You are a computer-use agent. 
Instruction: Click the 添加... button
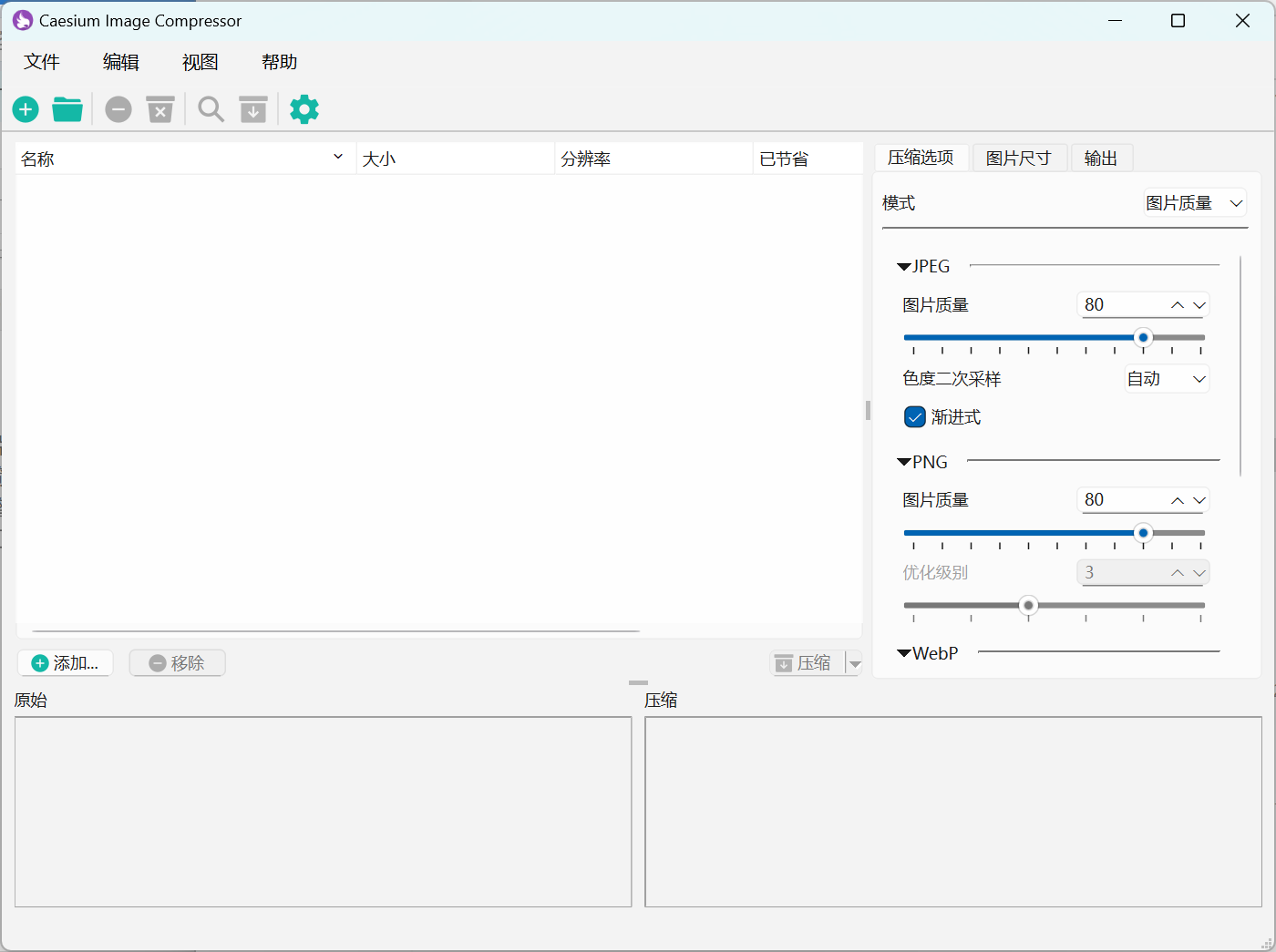point(66,663)
